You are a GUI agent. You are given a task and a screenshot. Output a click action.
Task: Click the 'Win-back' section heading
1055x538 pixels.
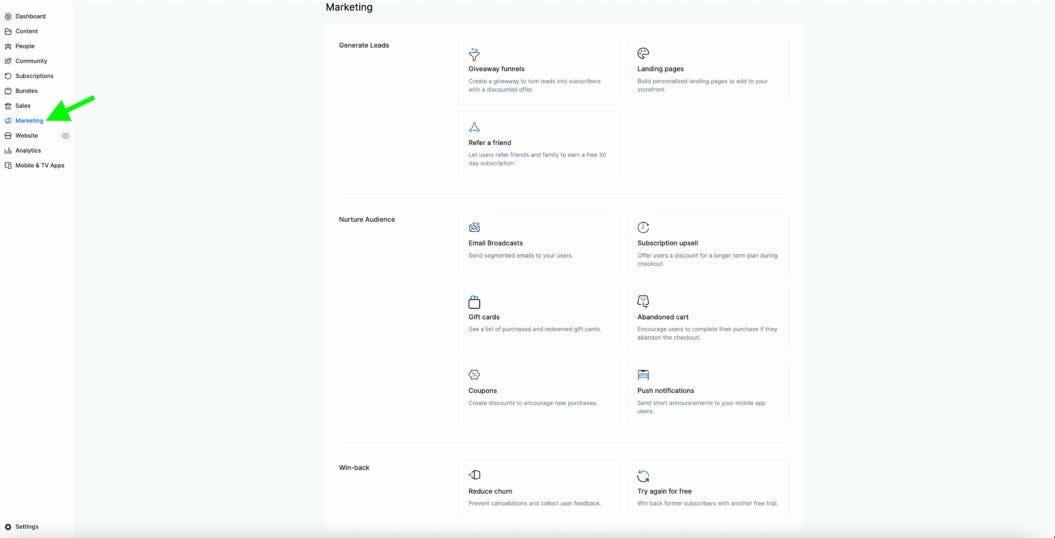(x=354, y=467)
